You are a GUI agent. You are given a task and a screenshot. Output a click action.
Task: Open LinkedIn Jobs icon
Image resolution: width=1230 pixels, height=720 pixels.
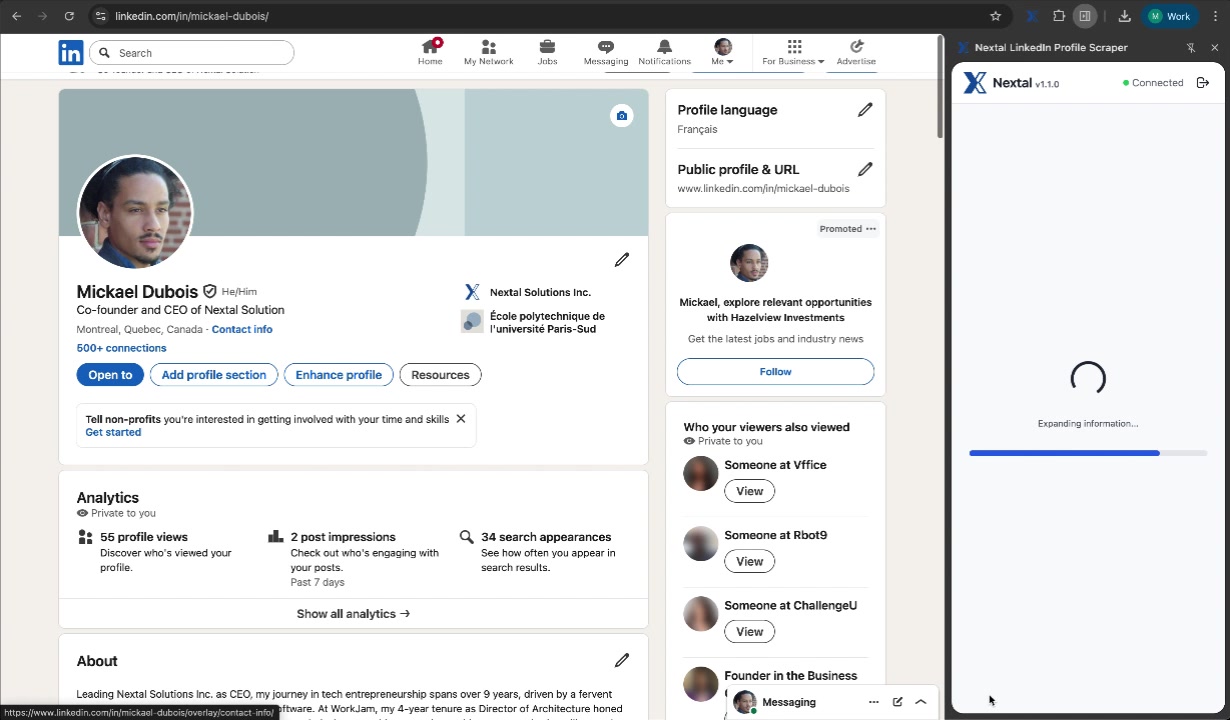coord(547,46)
